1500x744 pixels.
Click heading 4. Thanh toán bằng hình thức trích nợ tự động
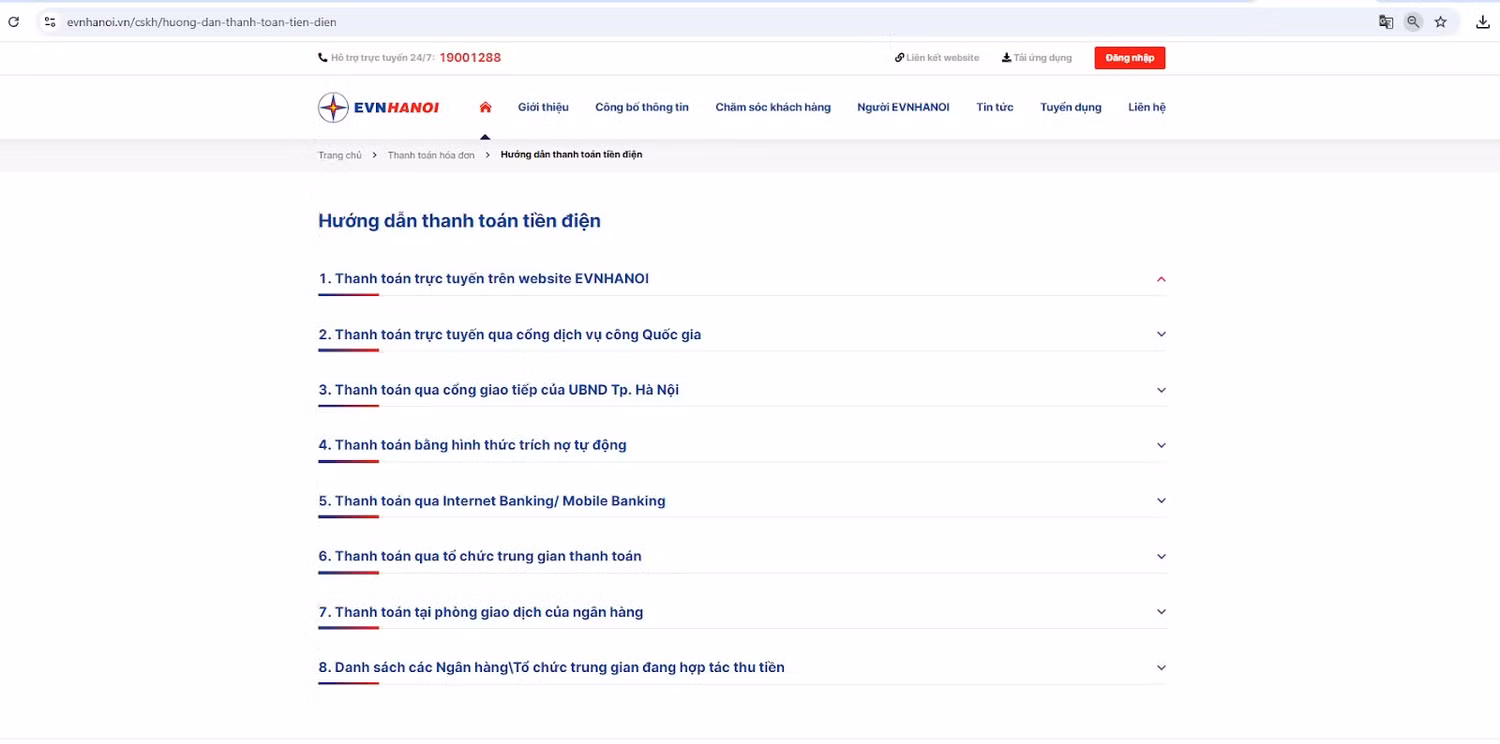(472, 445)
